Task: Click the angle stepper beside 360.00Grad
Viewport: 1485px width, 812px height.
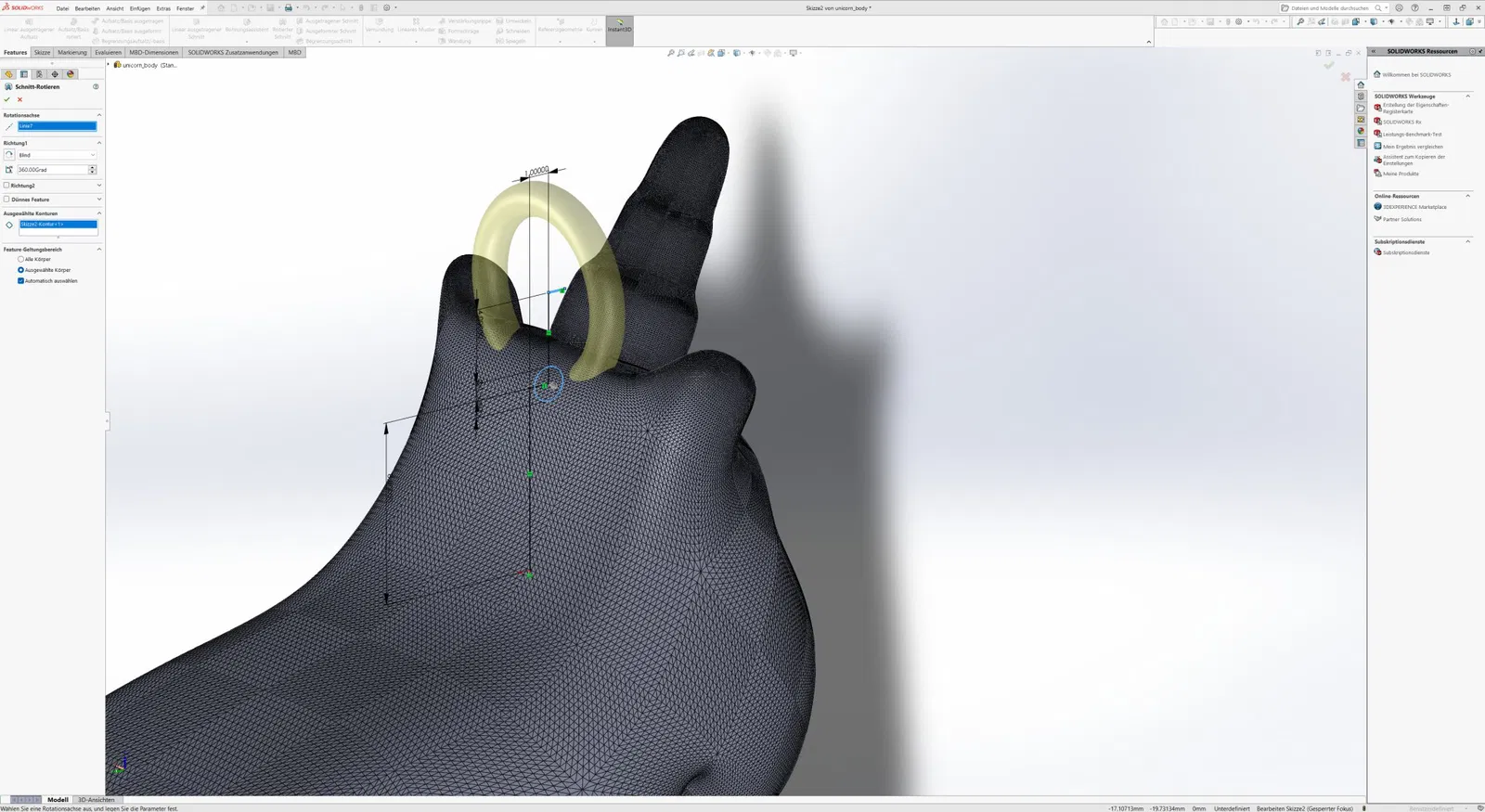Action: [x=92, y=170]
